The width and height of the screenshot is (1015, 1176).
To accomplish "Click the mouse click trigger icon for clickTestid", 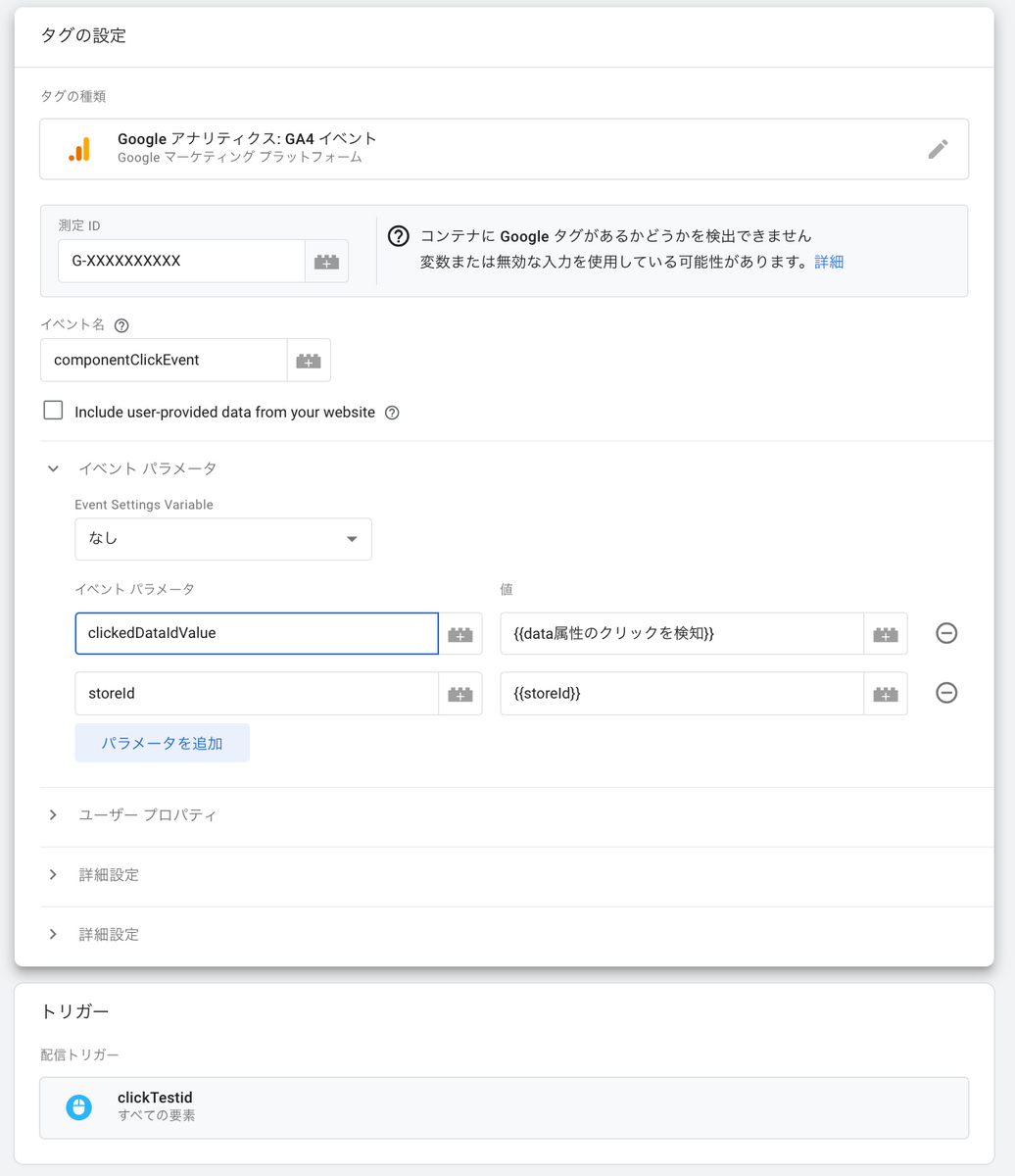I will coord(78,1107).
